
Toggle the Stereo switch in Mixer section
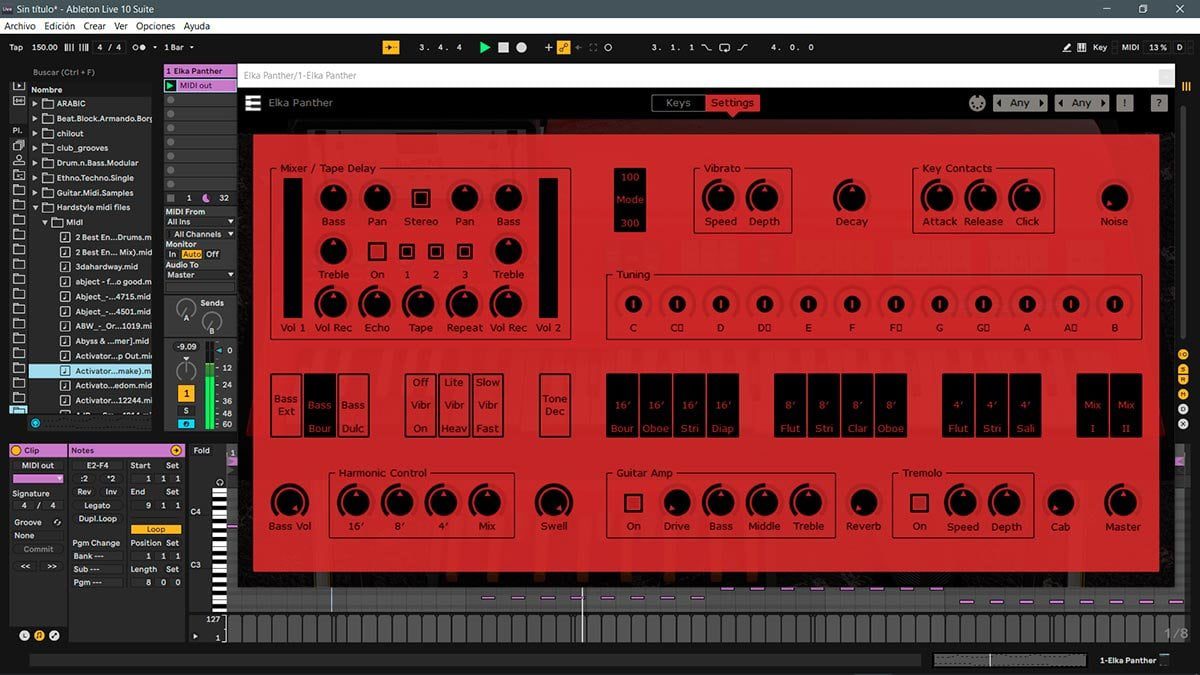(421, 198)
